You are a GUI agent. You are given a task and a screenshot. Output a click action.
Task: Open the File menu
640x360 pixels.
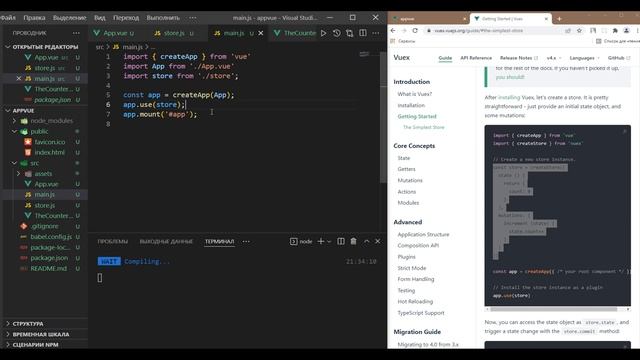[8, 18]
